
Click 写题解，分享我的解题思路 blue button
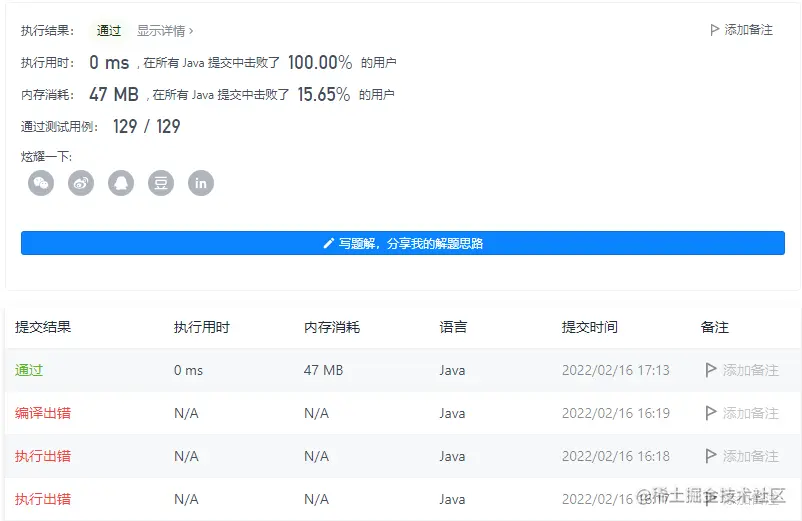403,243
